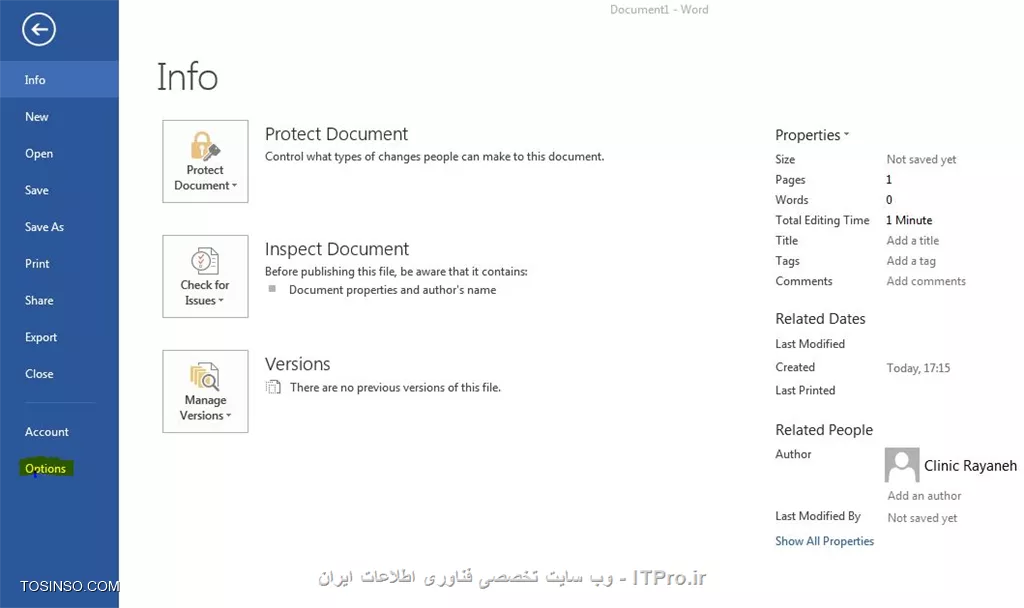Viewport: 1024px width, 608px height.
Task: Click the 'Last Printed' label
Action: (x=805, y=391)
